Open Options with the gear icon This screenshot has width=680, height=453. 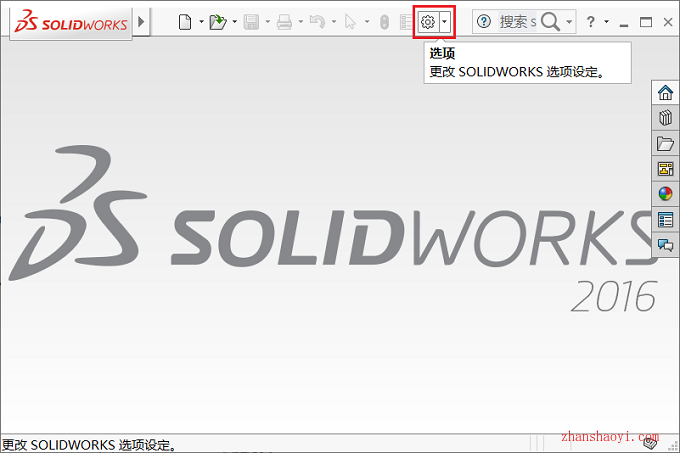(x=428, y=22)
